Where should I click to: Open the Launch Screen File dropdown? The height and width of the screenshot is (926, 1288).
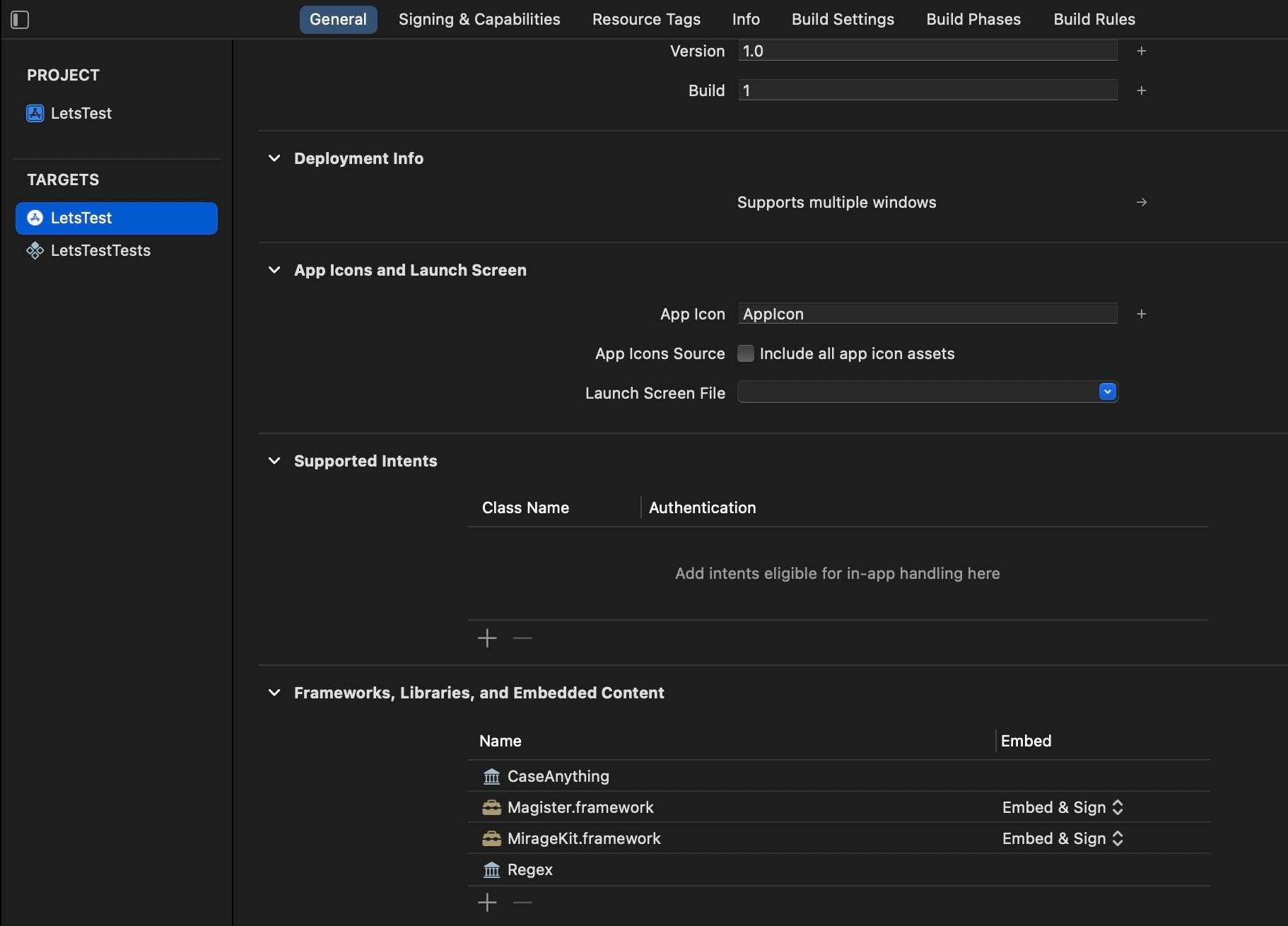[x=1107, y=392]
